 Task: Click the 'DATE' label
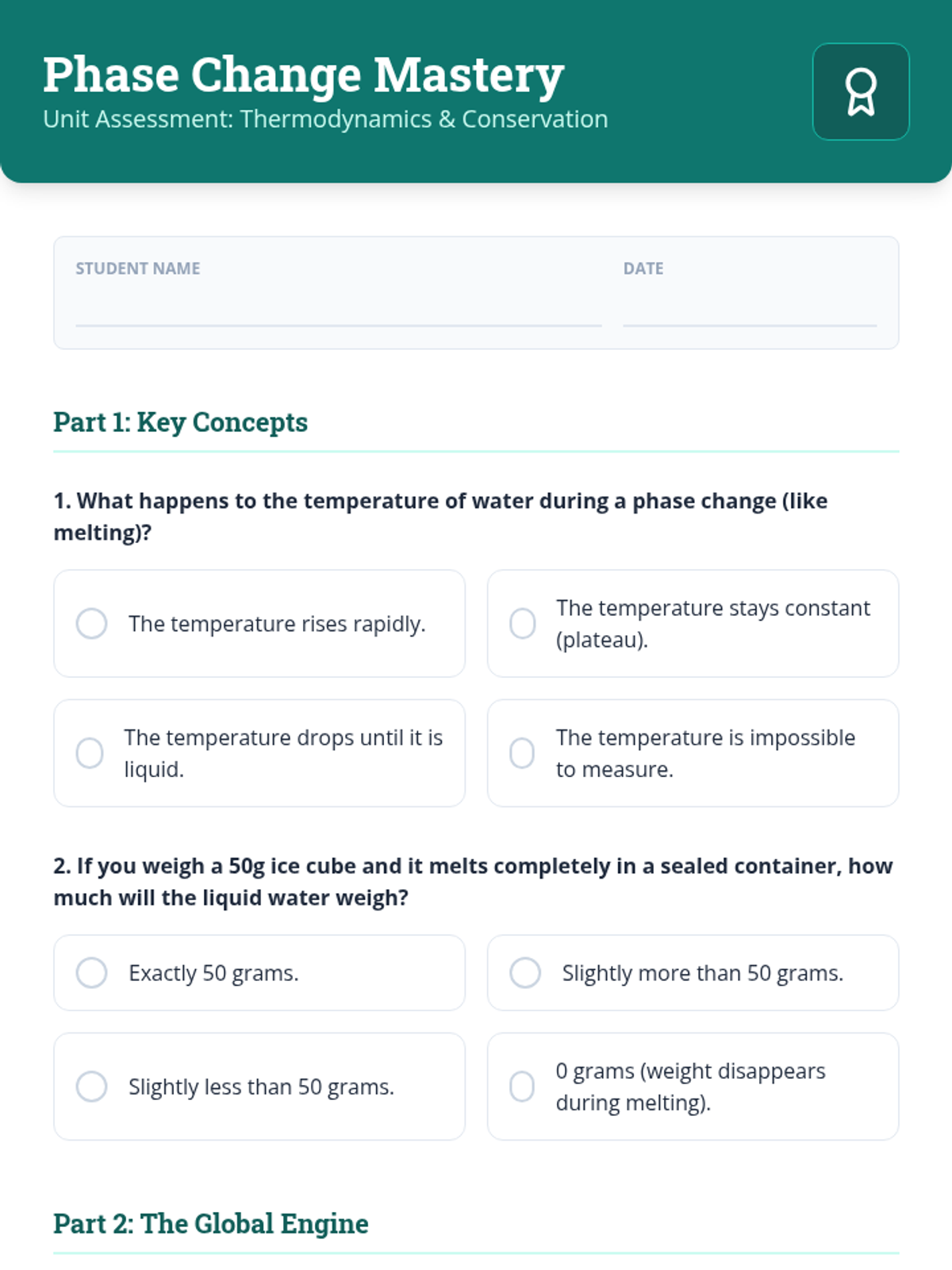pyautogui.click(x=643, y=268)
